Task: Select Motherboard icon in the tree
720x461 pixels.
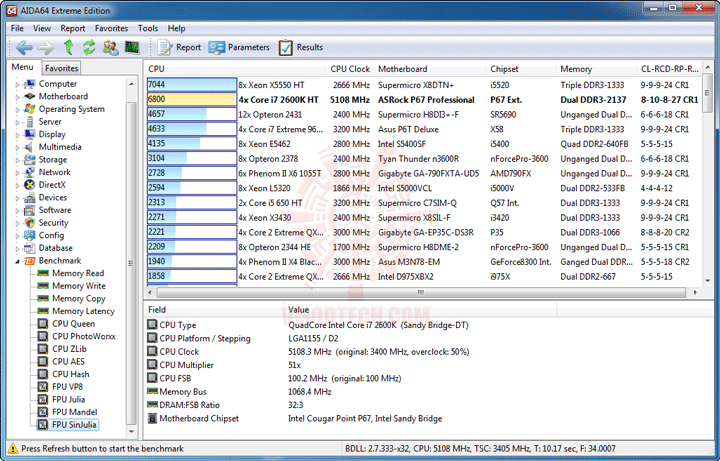Action: point(30,96)
